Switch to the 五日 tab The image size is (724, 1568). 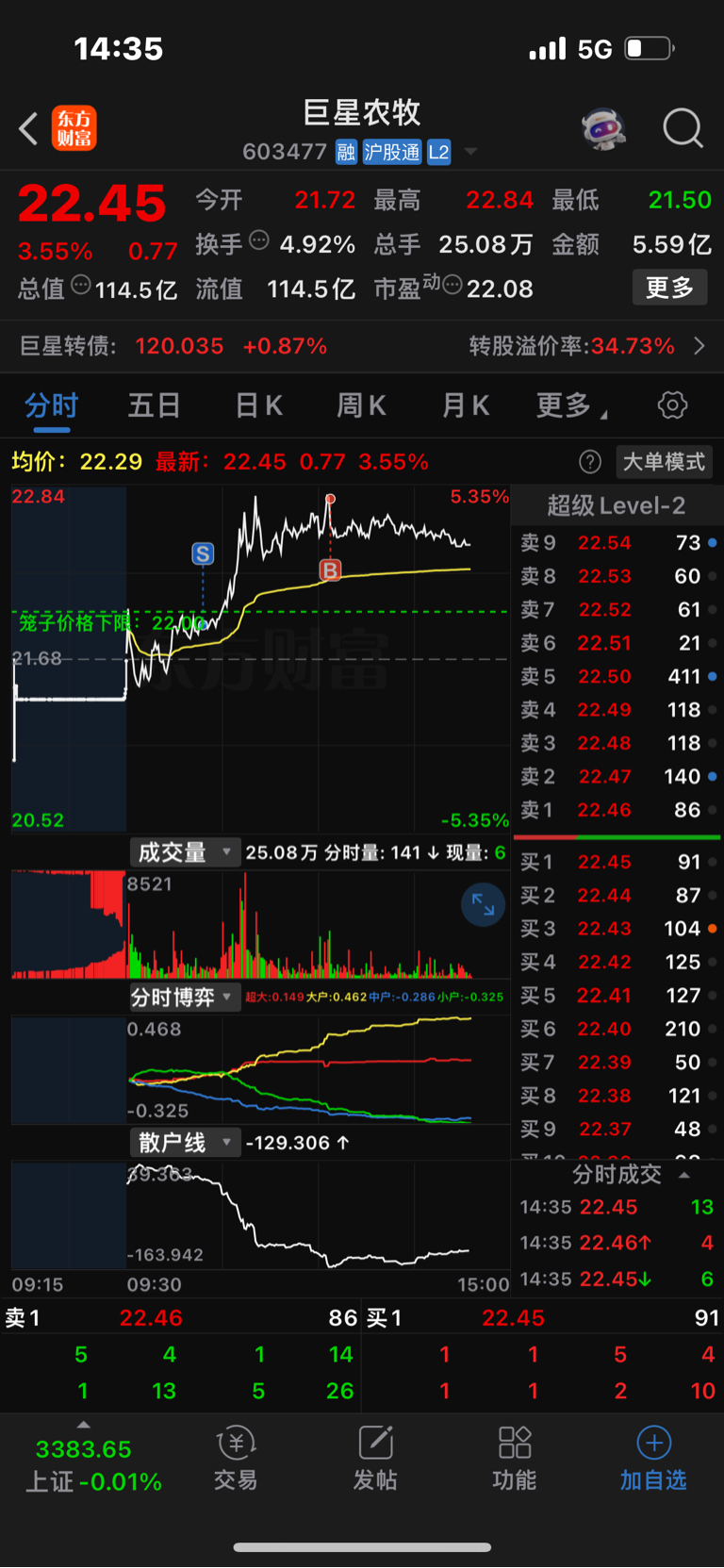click(x=154, y=405)
